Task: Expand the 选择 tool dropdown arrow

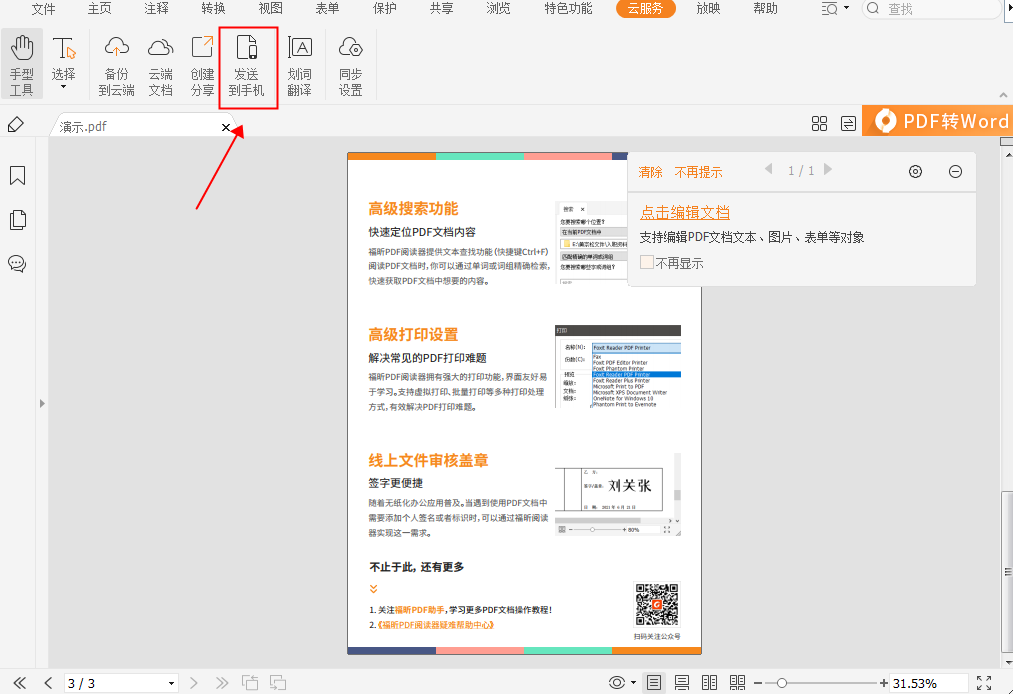Action: (63, 86)
